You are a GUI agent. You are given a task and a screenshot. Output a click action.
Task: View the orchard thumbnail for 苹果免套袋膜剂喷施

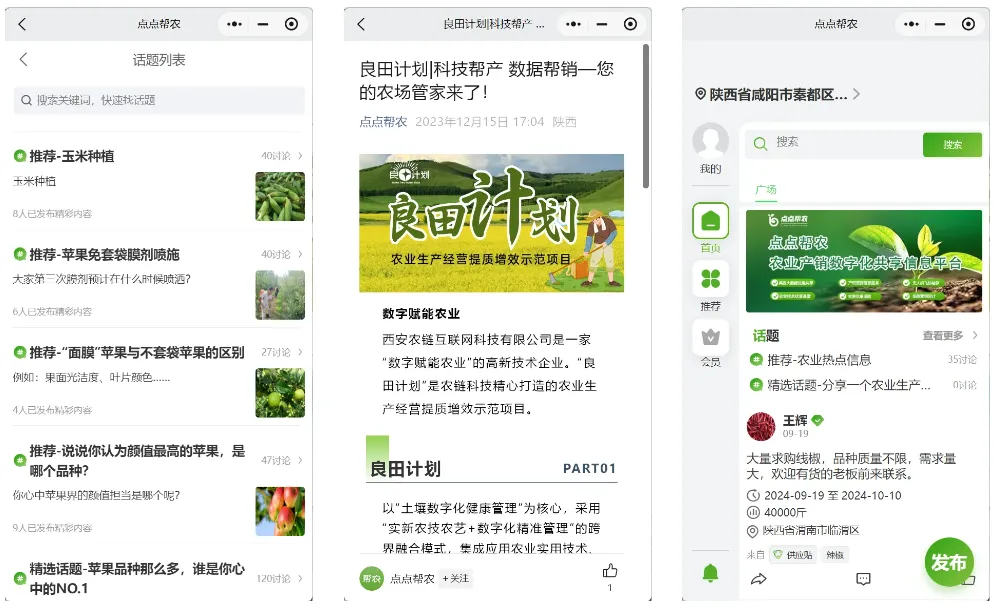[280, 295]
